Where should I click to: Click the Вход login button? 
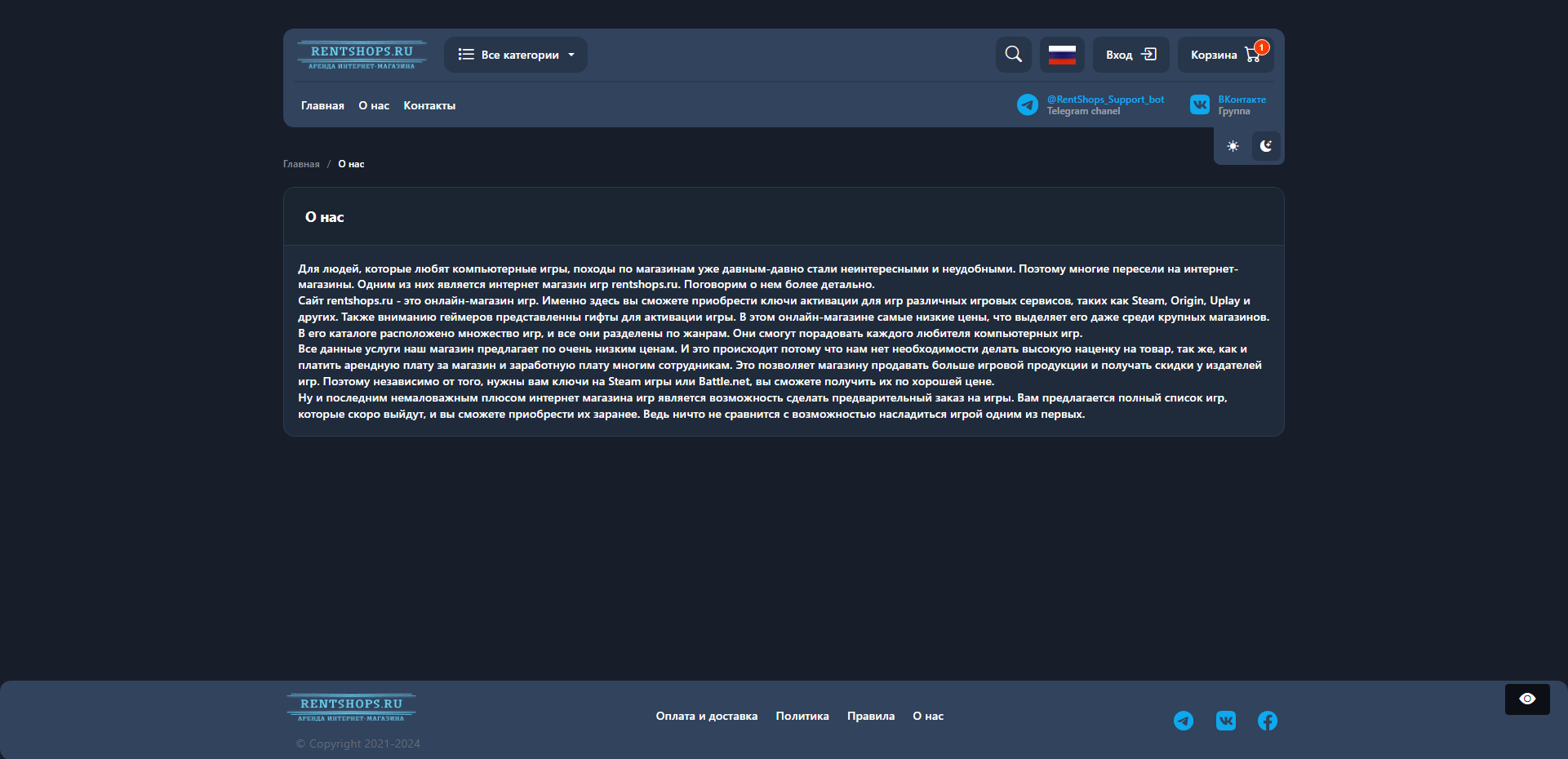tap(1131, 55)
